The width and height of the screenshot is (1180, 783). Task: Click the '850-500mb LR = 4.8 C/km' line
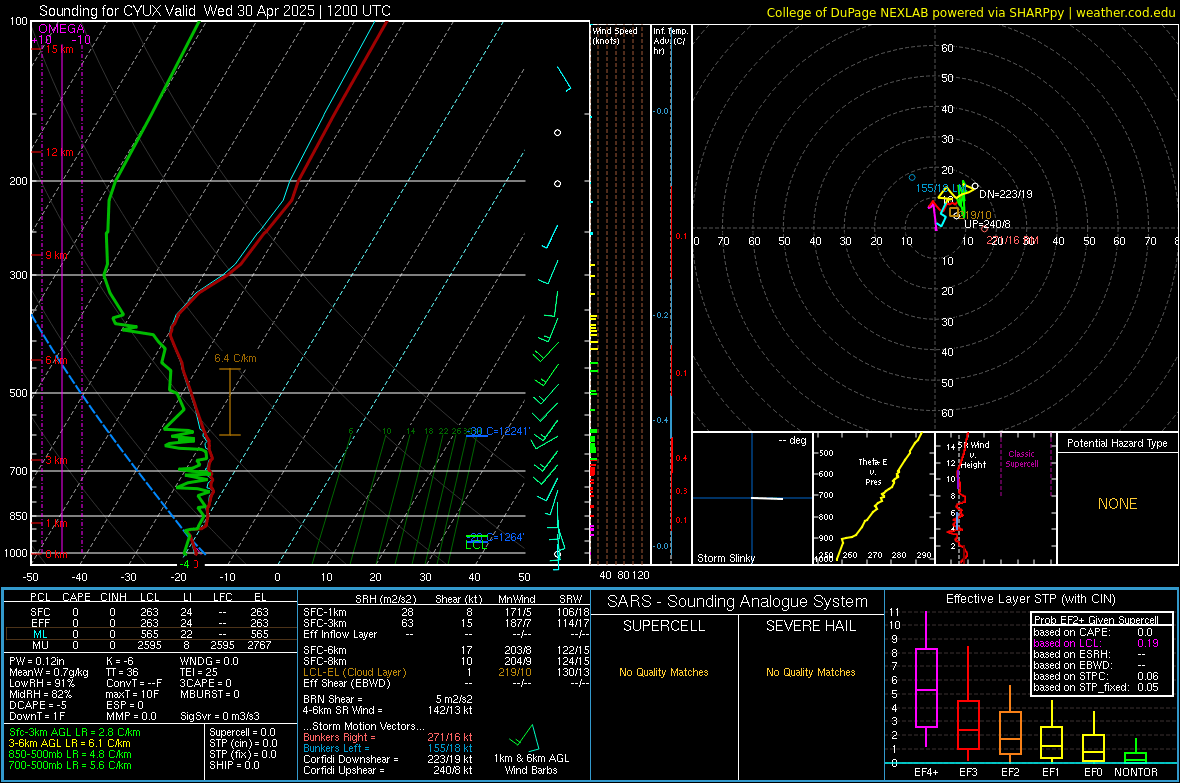pyautogui.click(x=70, y=754)
